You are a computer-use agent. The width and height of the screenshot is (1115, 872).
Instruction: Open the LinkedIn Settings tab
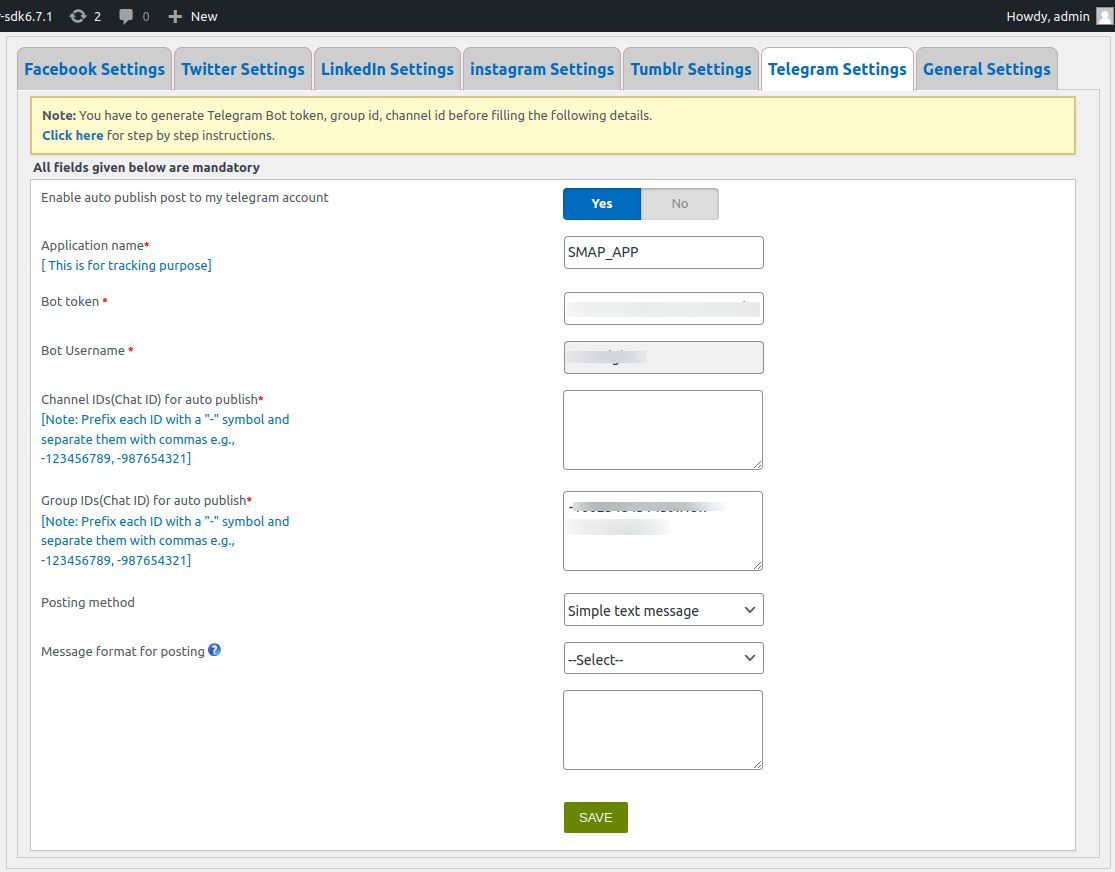point(387,69)
